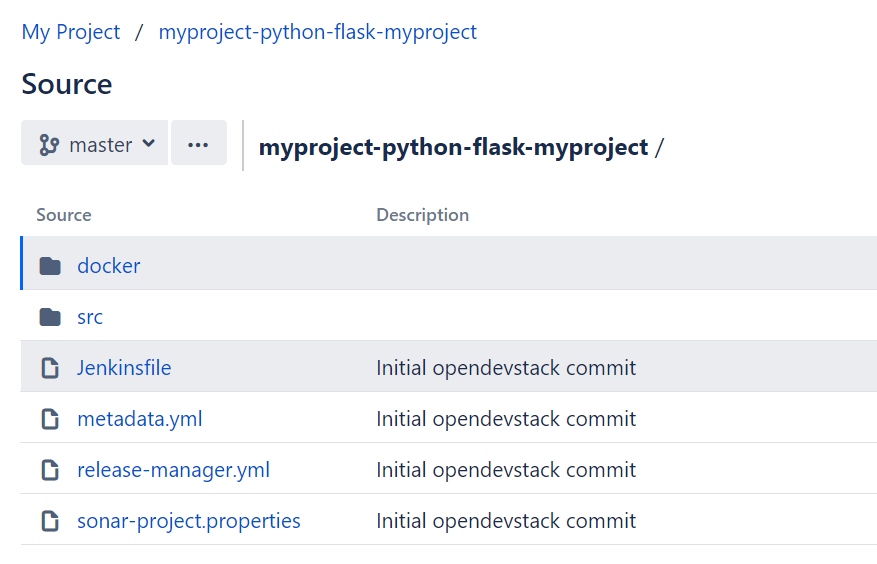This screenshot has height=564, width=877.
Task: Click the sonar-project.properties file icon
Action: click(x=50, y=520)
